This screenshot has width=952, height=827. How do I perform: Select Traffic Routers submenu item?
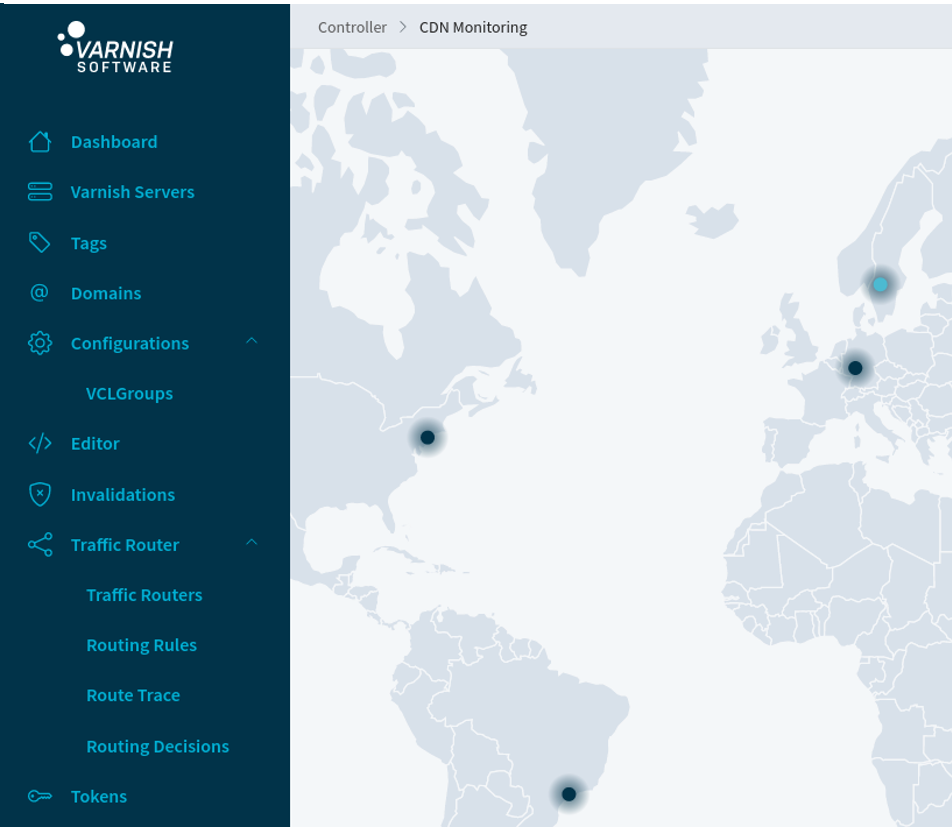[x=144, y=595]
